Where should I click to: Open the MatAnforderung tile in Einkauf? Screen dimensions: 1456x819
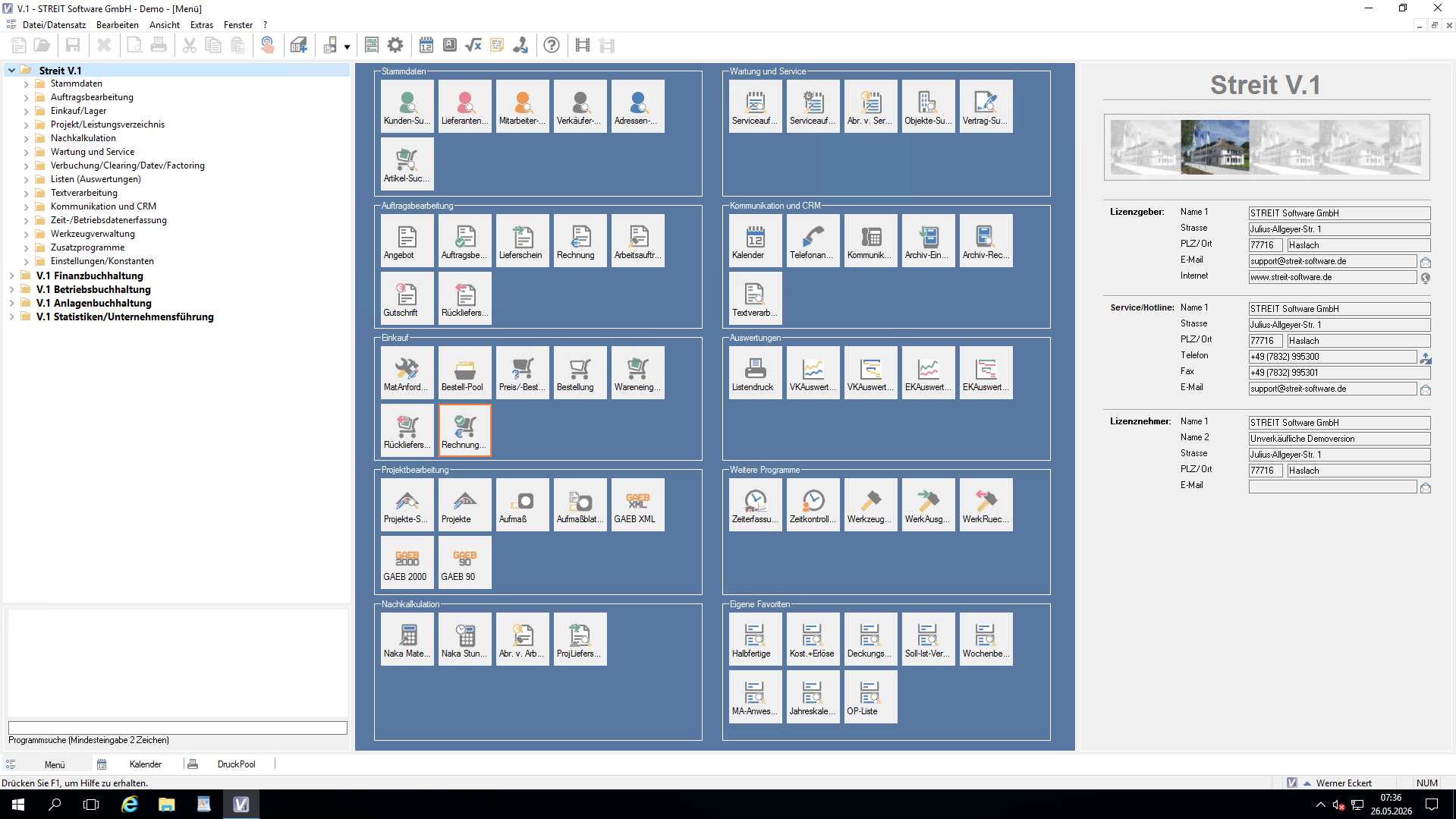pos(407,373)
